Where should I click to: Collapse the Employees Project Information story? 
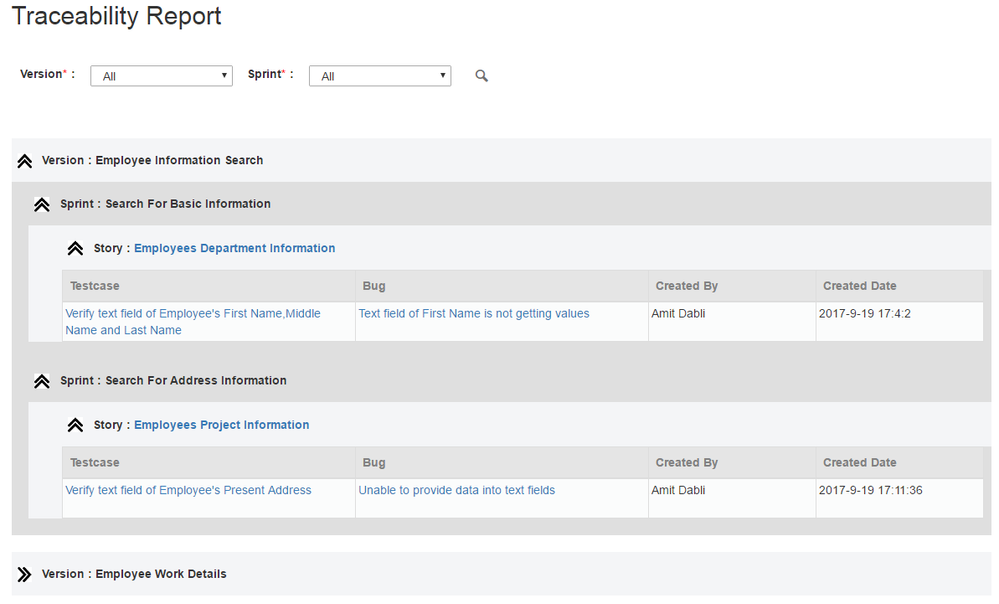click(75, 424)
